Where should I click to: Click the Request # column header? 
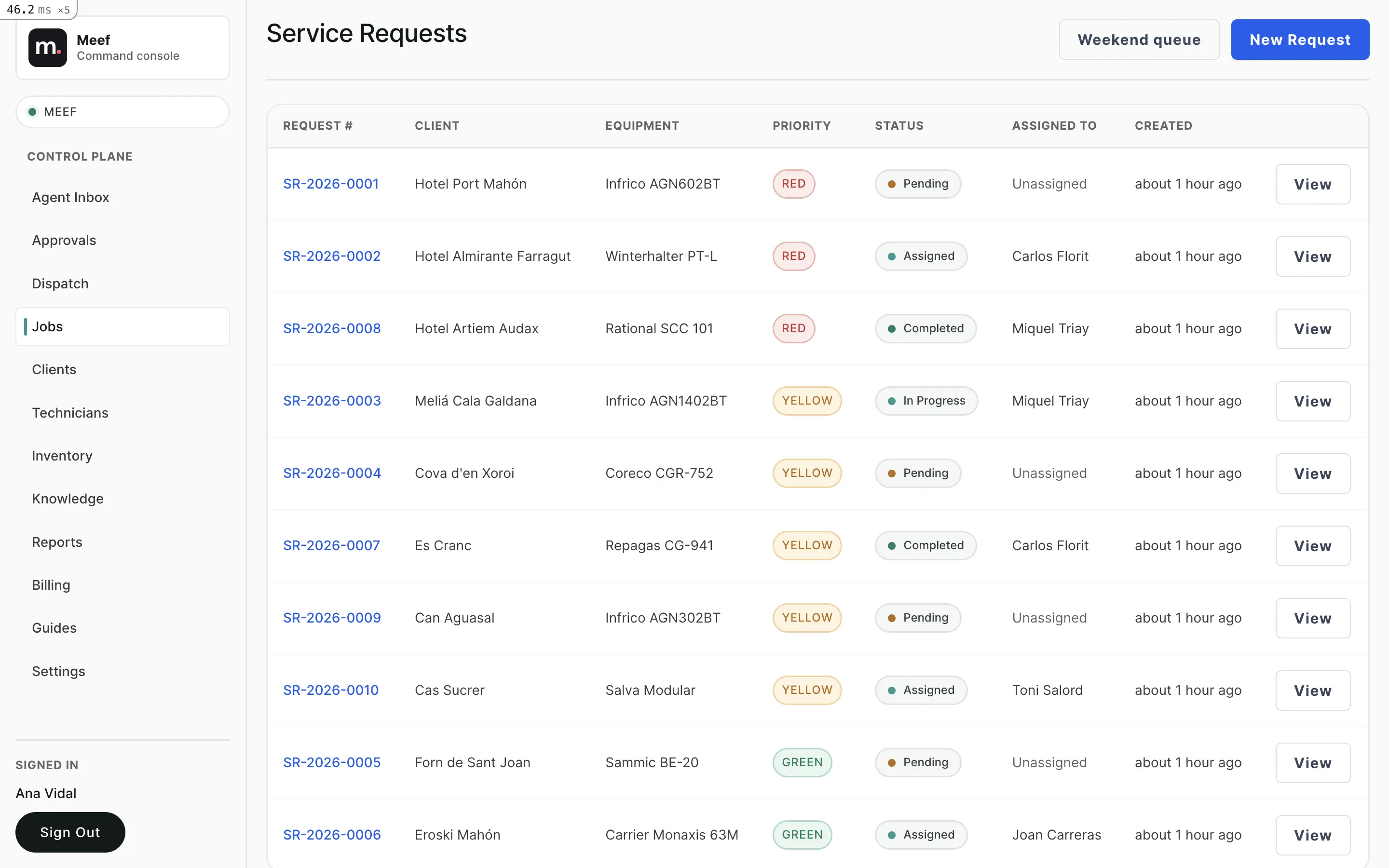pos(317,126)
